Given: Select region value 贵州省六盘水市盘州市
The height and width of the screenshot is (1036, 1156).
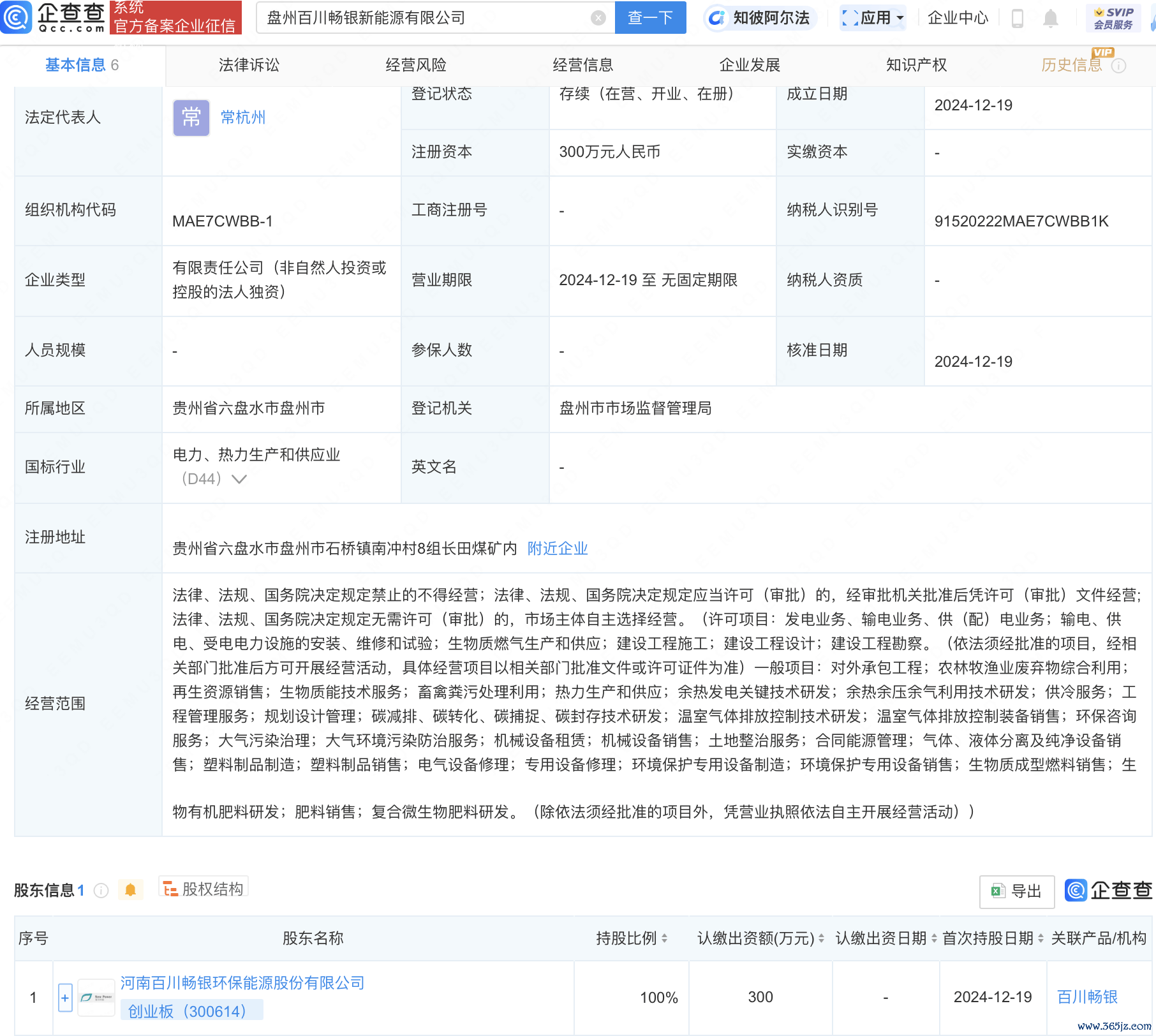Looking at the screenshot, I should click(x=249, y=408).
